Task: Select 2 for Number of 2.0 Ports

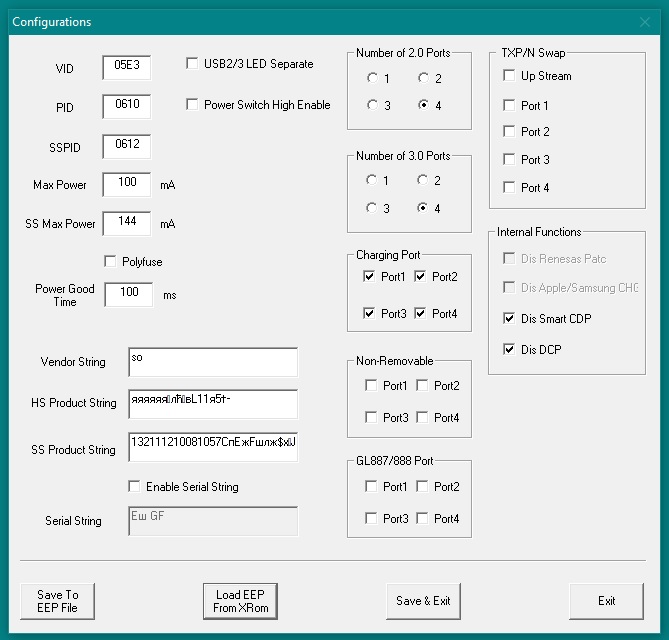Action: click(x=423, y=77)
